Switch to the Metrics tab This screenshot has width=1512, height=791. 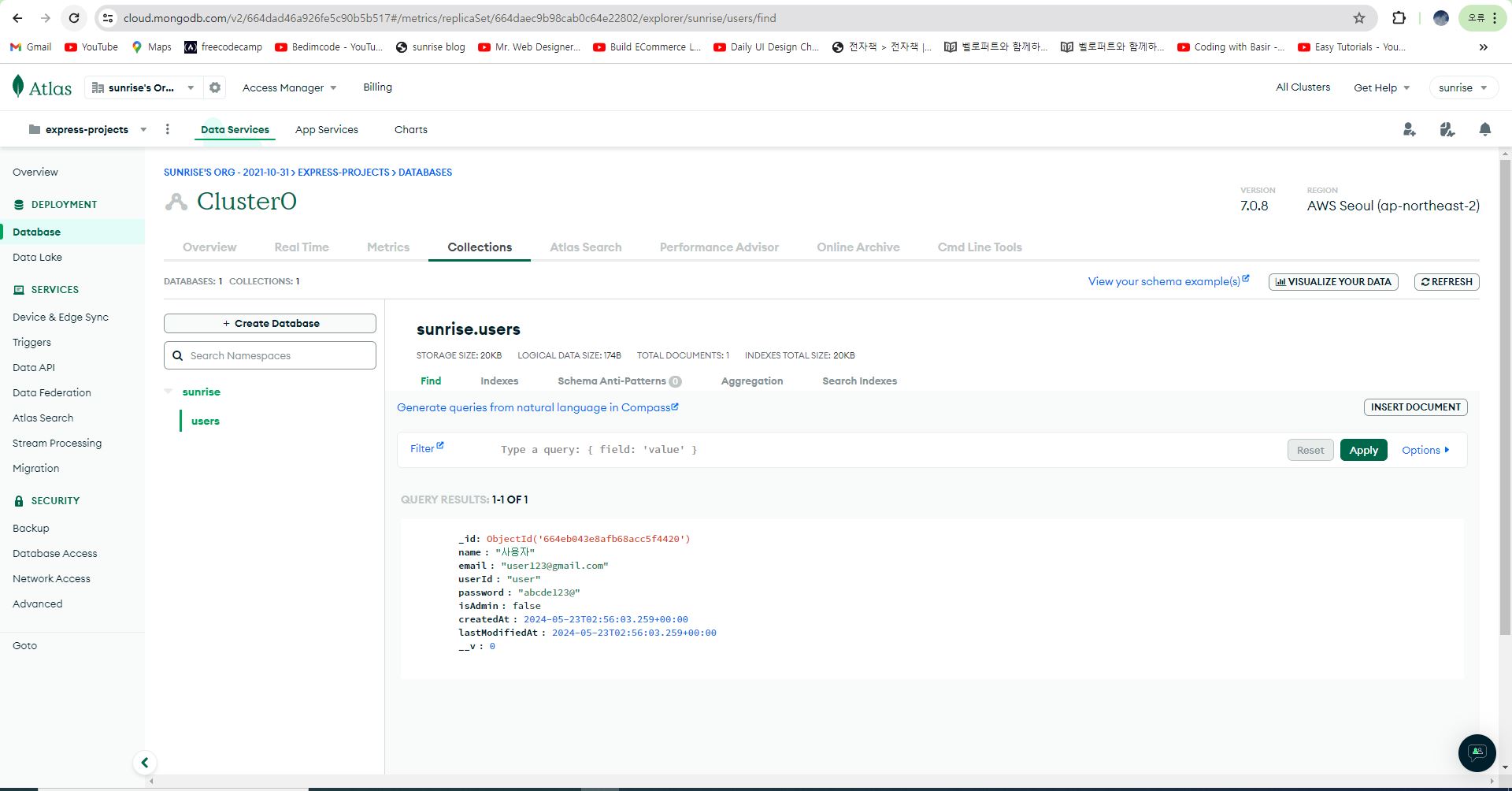(x=388, y=247)
